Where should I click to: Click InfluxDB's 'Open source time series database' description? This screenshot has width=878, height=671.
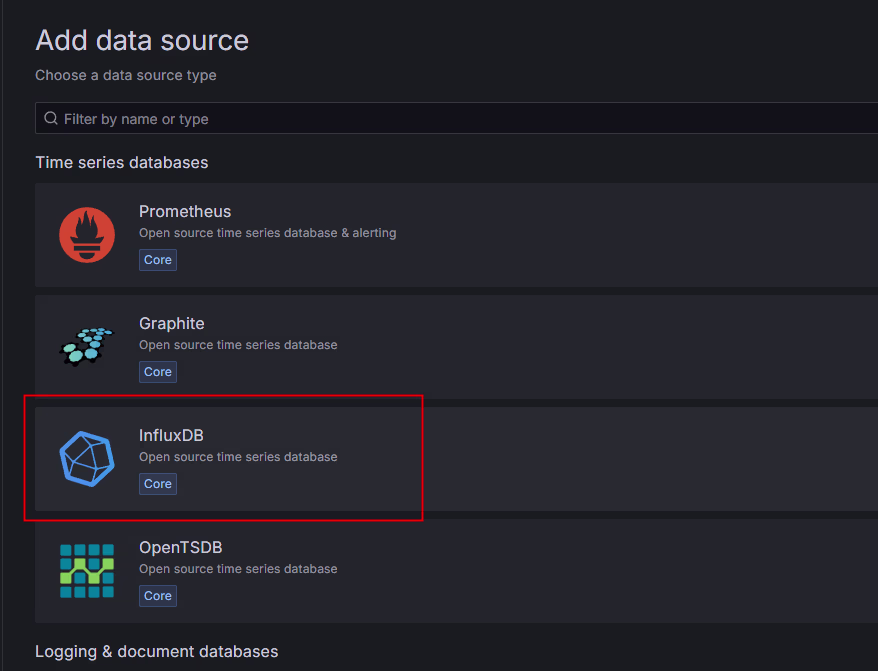[x=238, y=457]
